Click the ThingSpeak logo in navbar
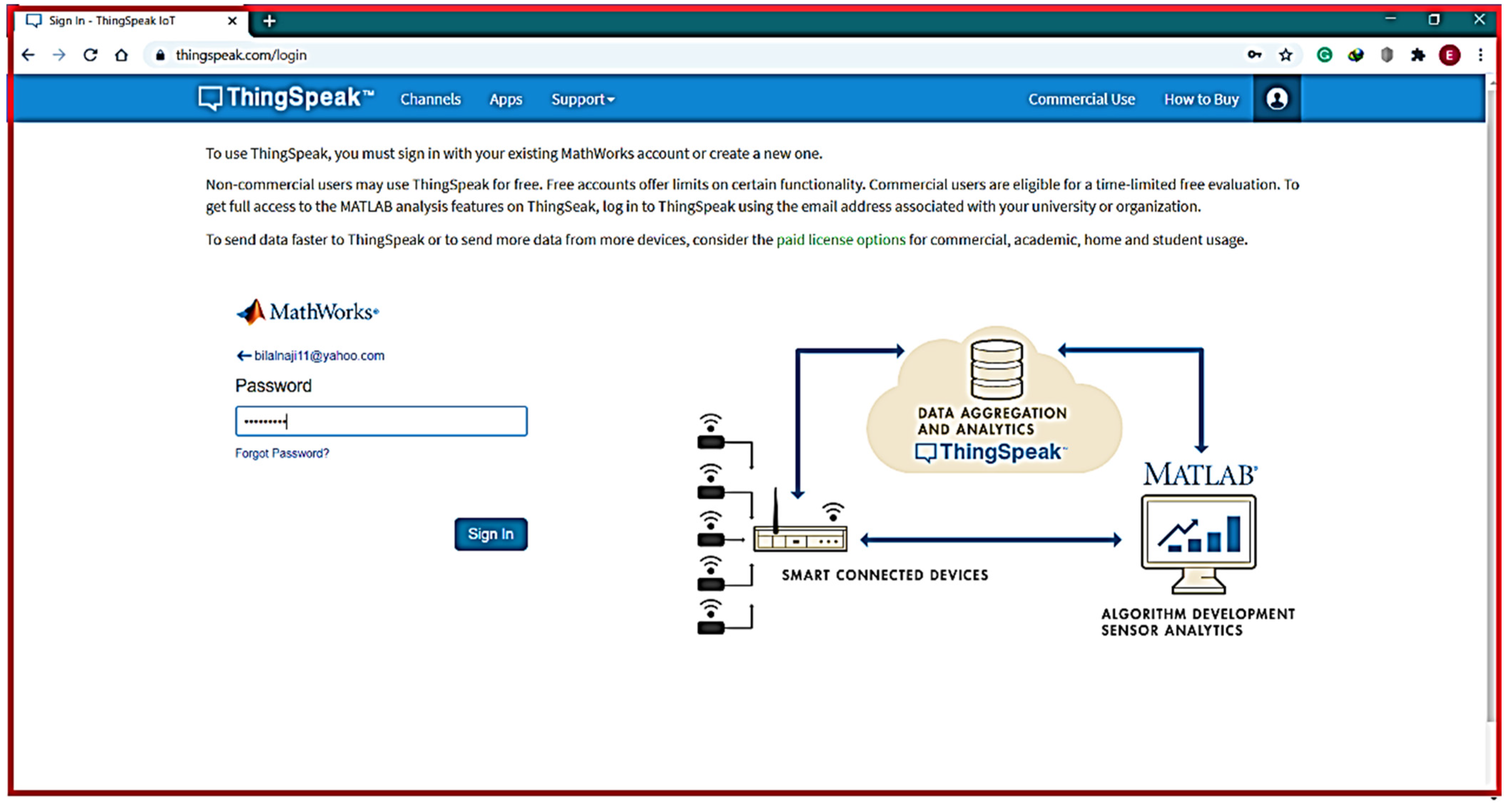 [286, 97]
